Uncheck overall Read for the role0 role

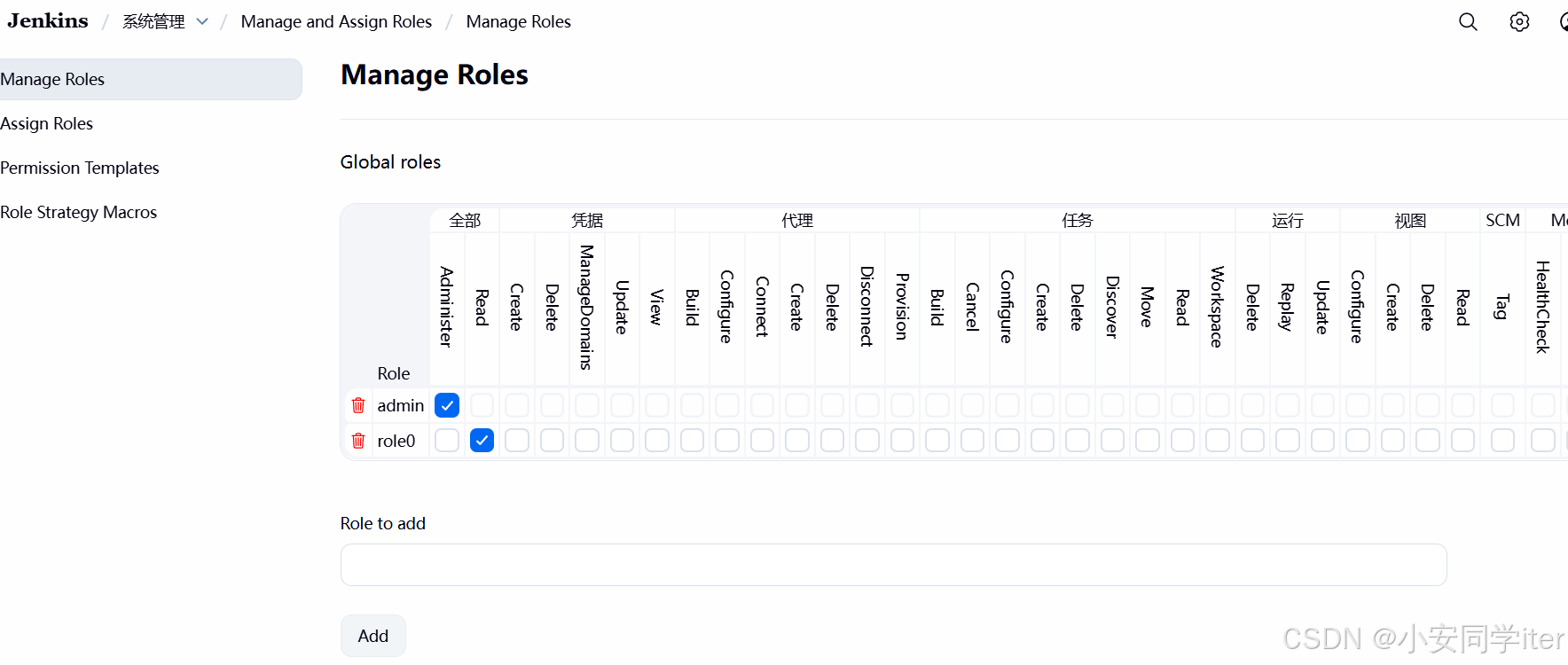(482, 441)
